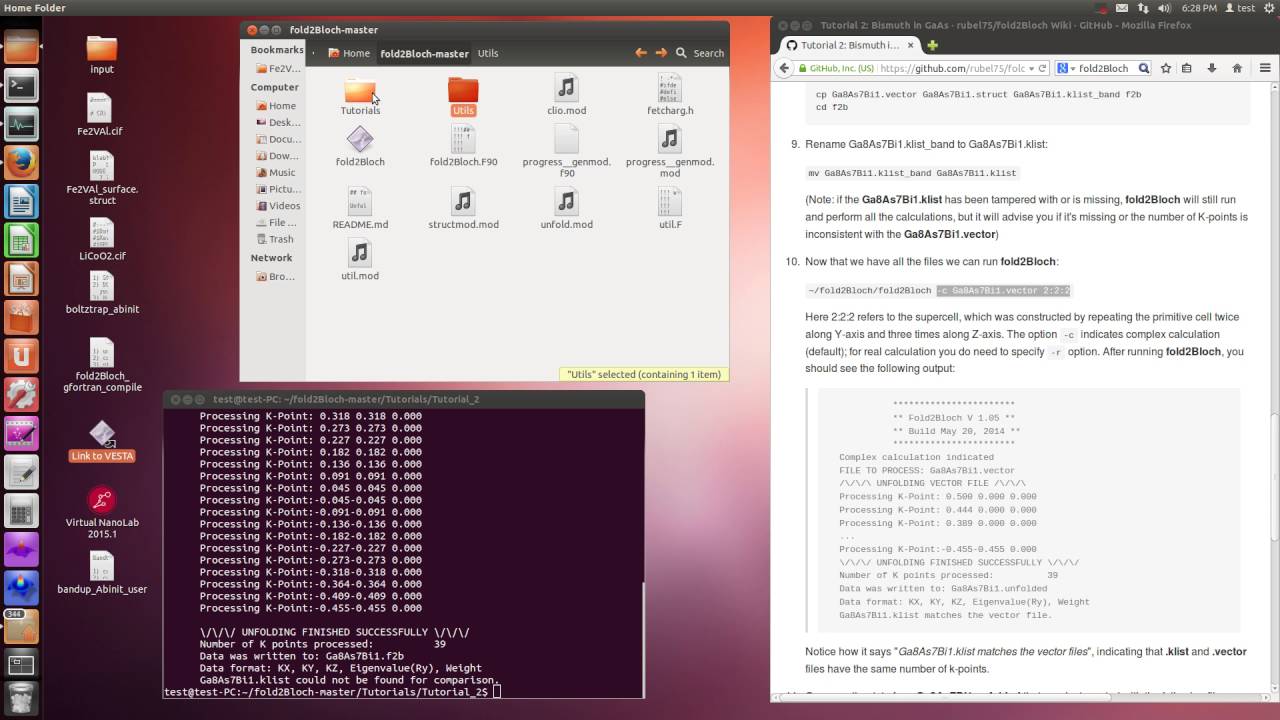Open Terminal from the launcher
This screenshot has width=1280, height=720.
(x=21, y=86)
